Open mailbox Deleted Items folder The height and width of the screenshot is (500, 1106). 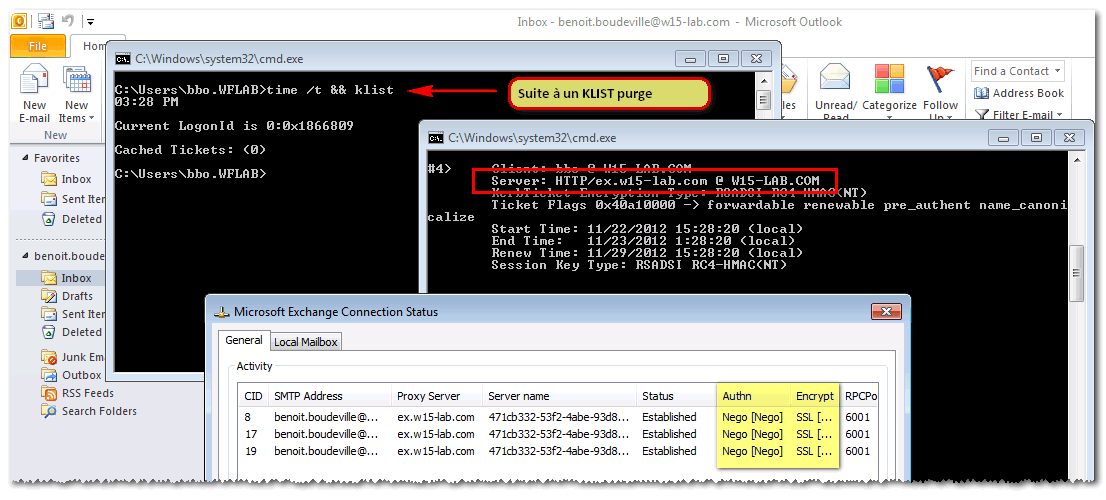click(73, 332)
